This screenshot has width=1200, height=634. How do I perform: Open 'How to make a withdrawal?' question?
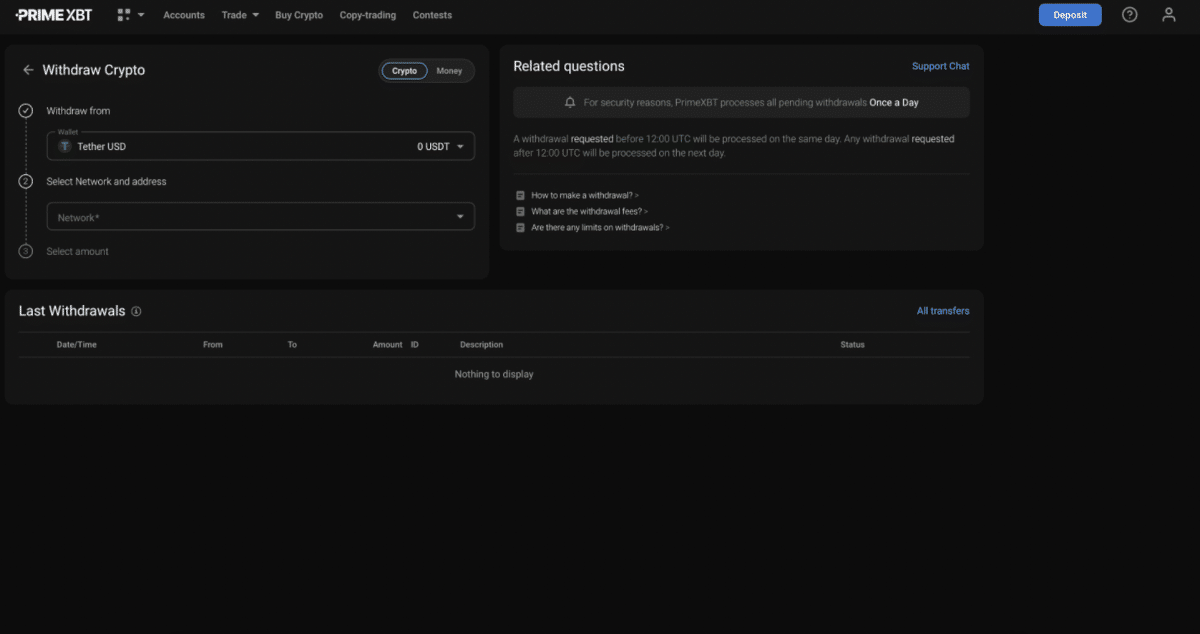585,195
